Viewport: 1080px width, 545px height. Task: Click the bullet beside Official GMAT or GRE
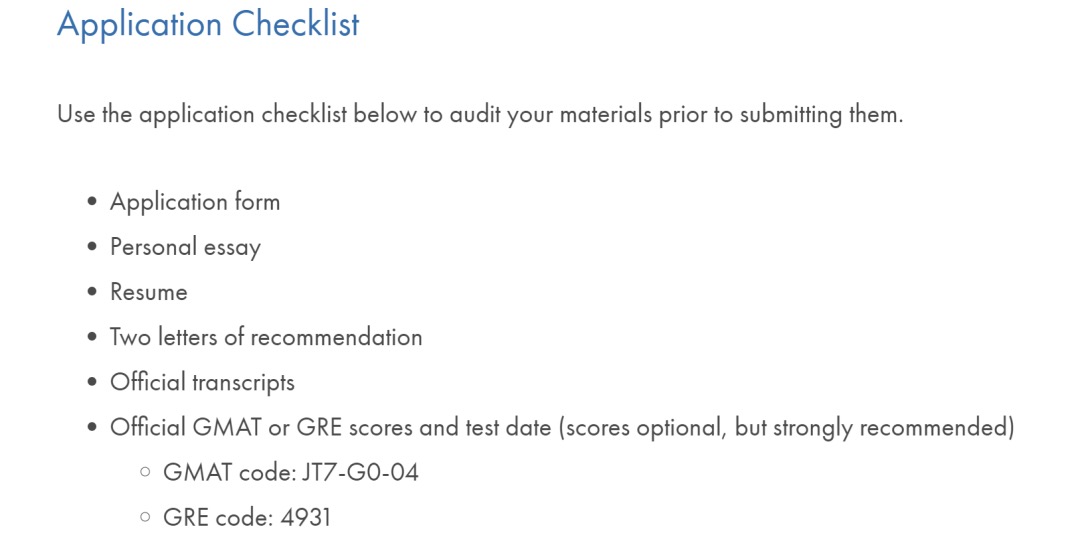point(92,427)
